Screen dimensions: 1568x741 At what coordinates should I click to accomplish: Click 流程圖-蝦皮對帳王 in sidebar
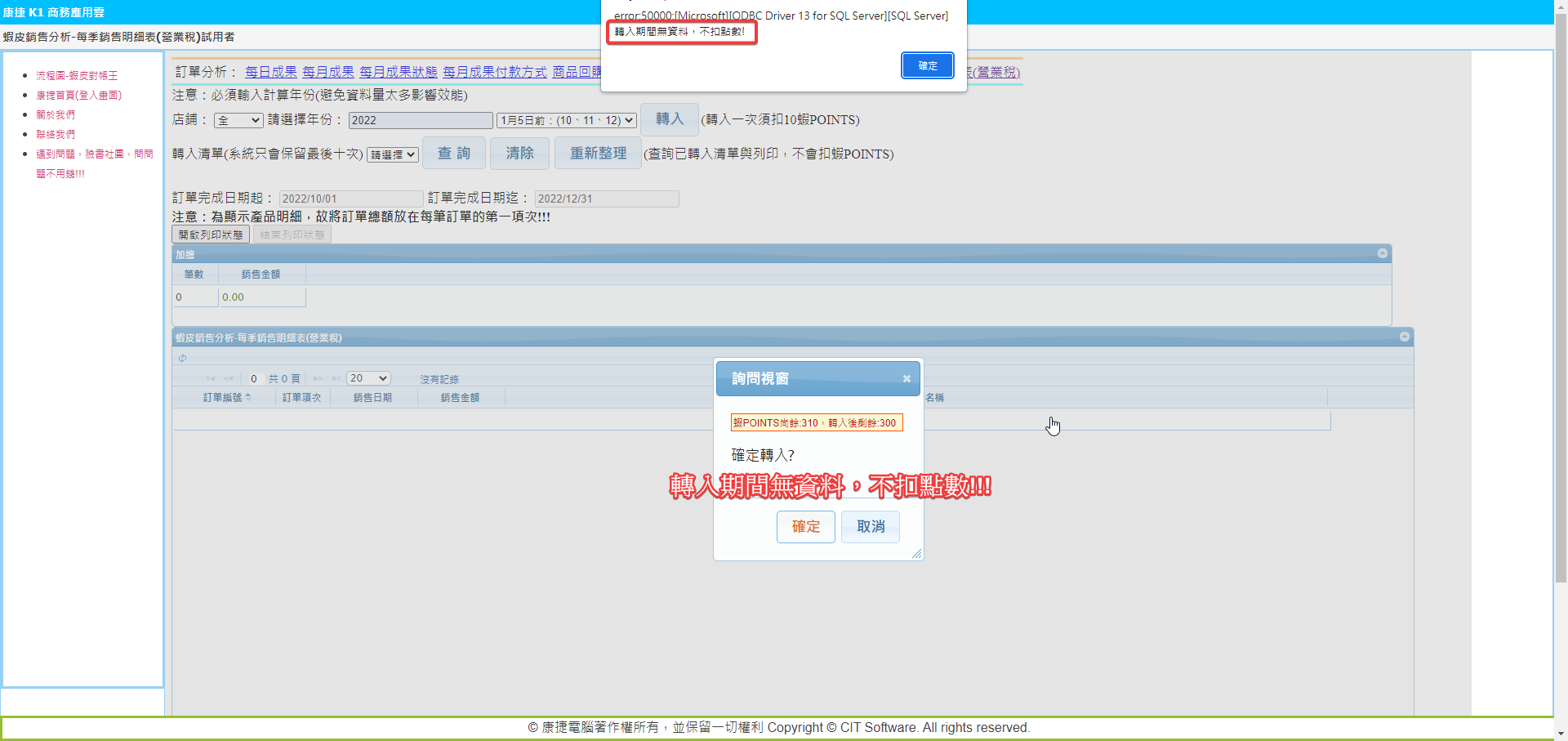[x=77, y=75]
